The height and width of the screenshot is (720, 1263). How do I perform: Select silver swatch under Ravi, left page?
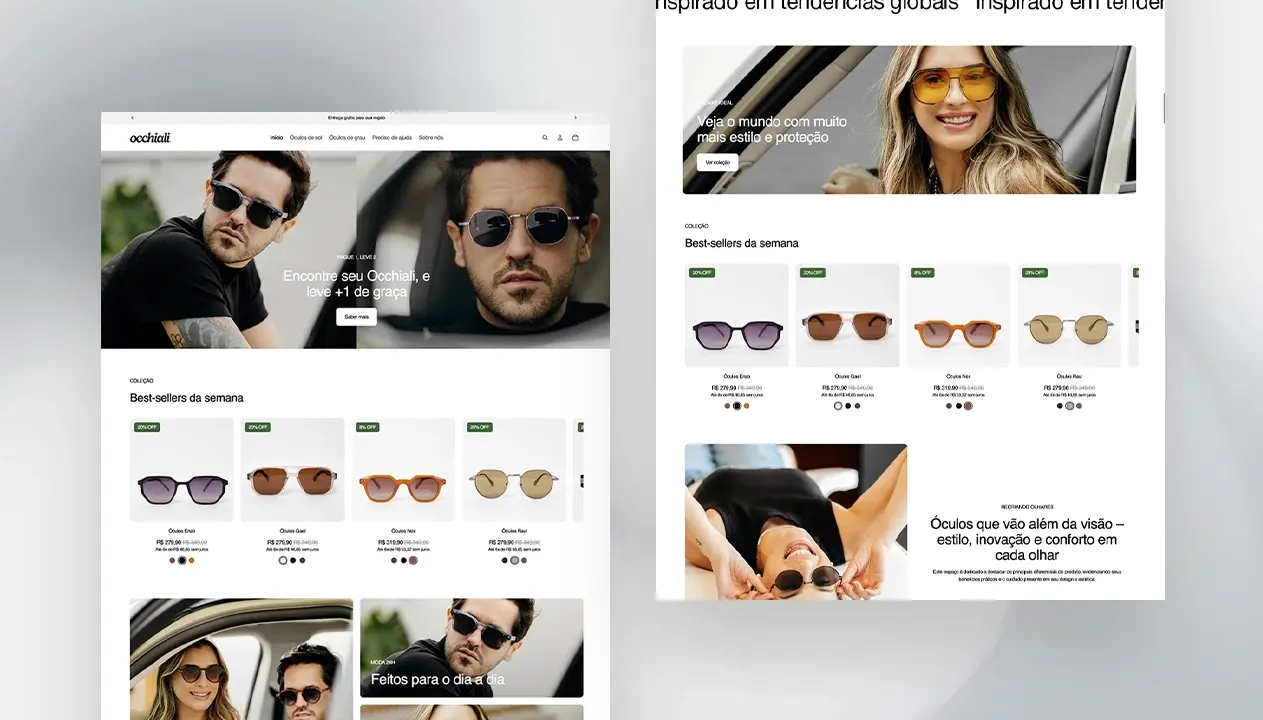[515, 561]
